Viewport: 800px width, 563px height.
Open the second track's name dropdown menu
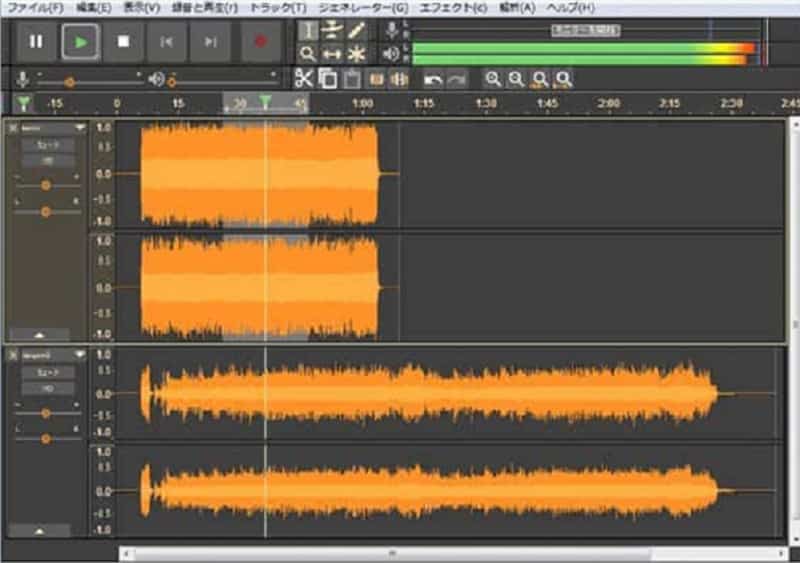coord(79,354)
